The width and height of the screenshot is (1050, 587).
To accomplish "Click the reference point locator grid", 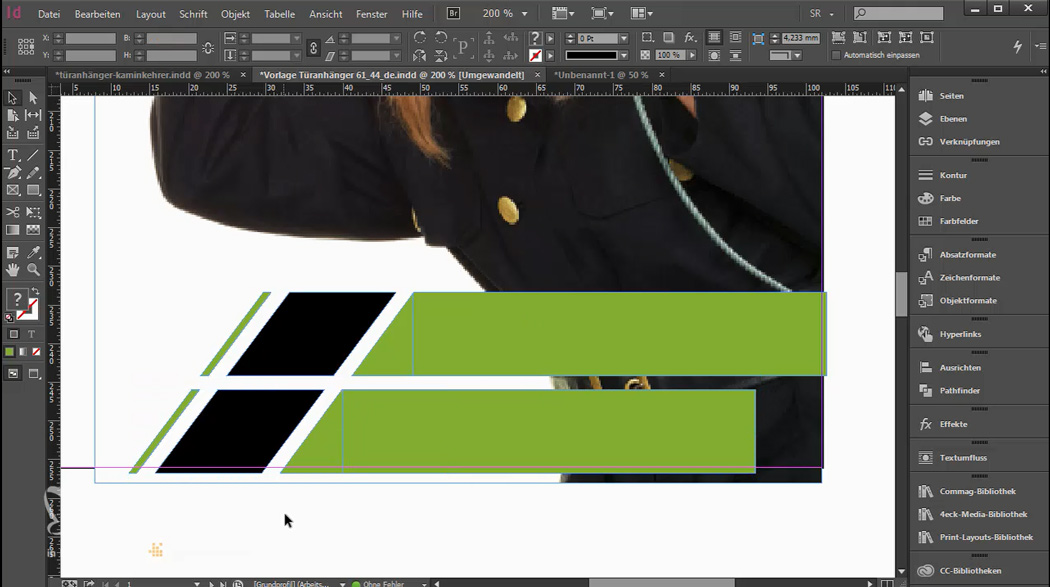I will tap(25, 46).
